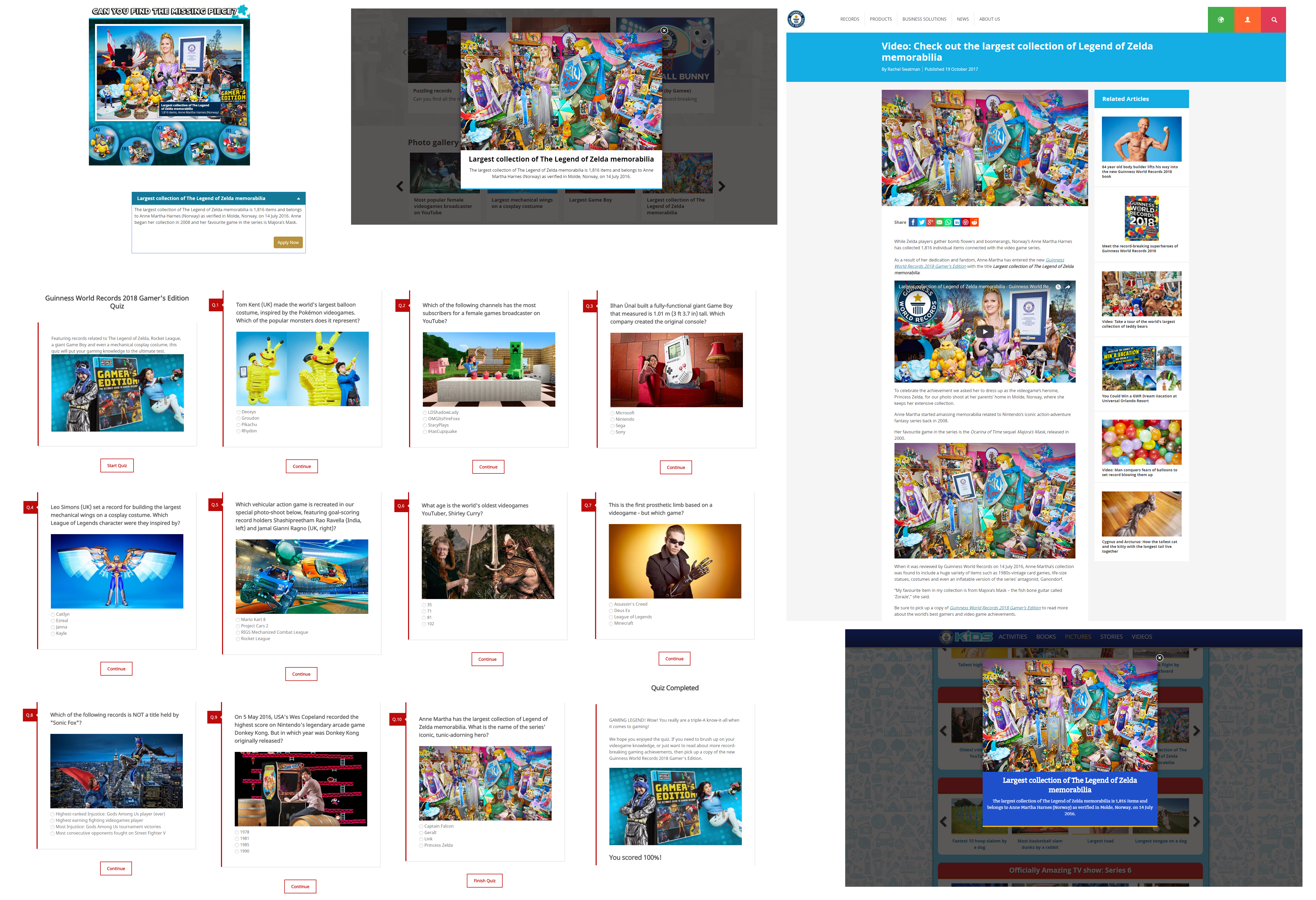Click the Start Quiz button
Image resolution: width=1316 pixels, height=900 pixels.
(117, 466)
